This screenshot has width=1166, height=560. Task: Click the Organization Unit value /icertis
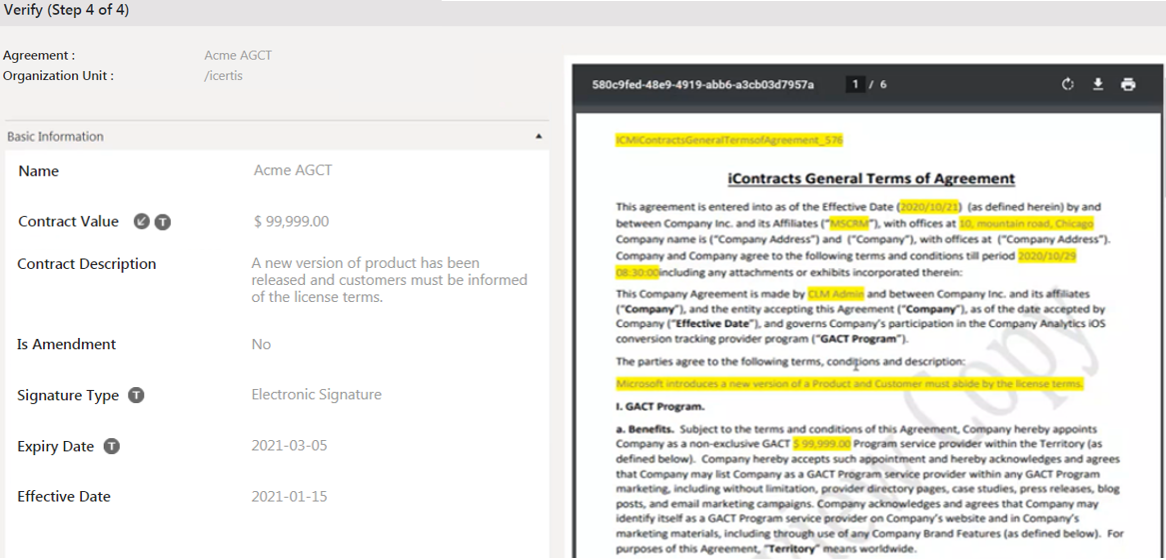pos(223,76)
